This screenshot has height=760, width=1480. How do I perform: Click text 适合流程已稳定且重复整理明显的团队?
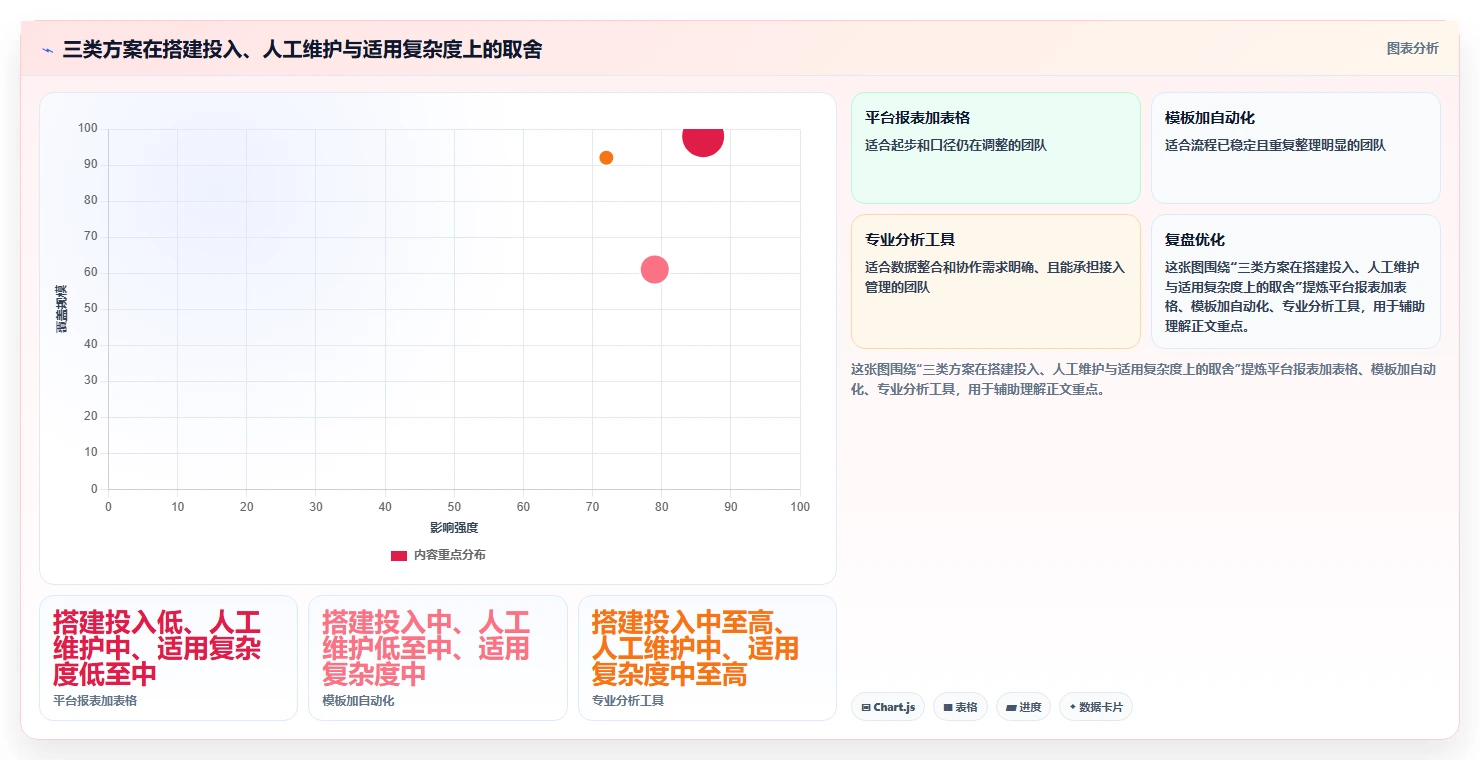coord(1275,145)
